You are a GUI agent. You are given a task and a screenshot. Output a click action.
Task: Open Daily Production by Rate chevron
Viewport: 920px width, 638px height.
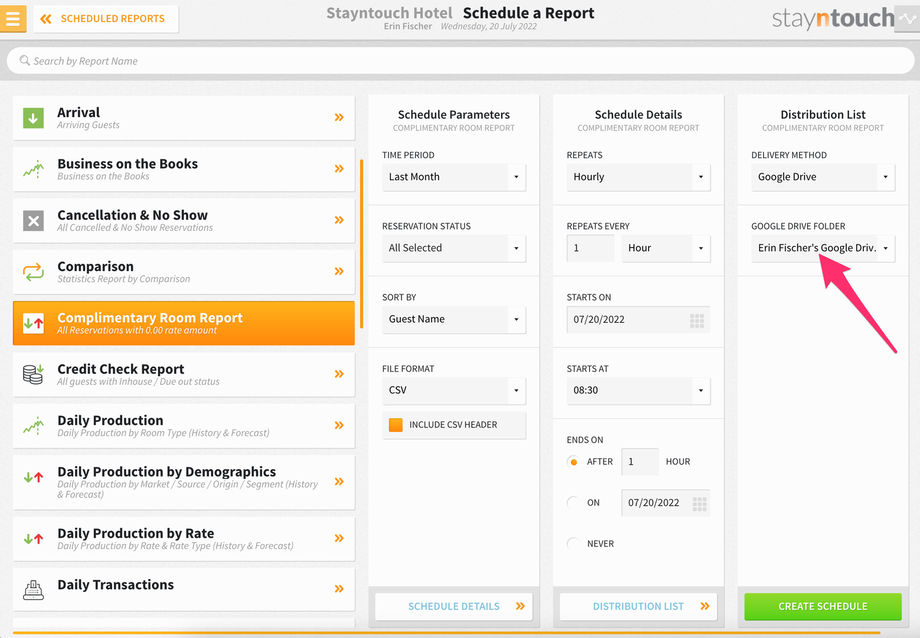tap(339, 538)
